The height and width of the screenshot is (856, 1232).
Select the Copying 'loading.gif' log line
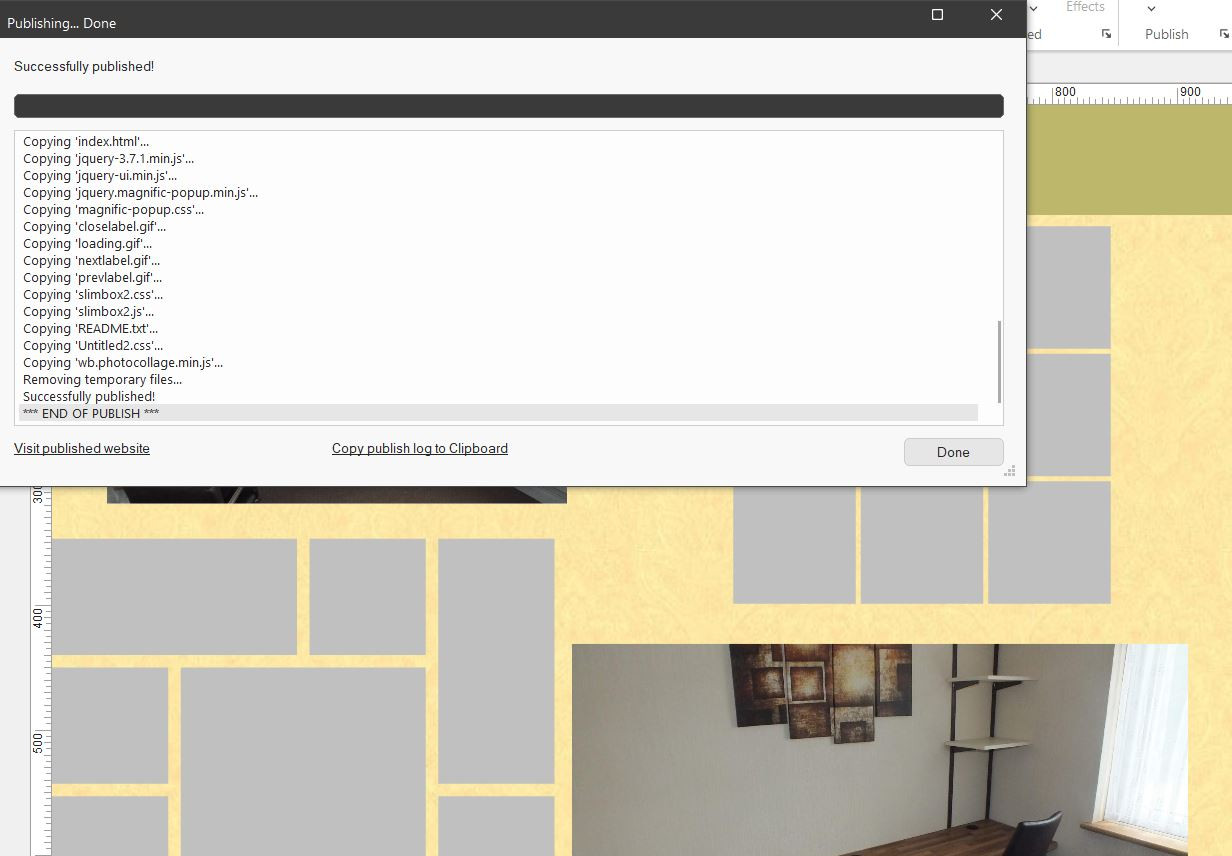498,243
